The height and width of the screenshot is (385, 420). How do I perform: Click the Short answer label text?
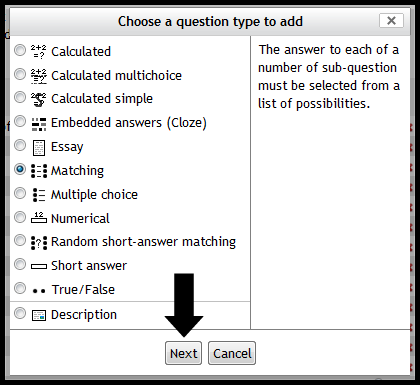click(89, 266)
